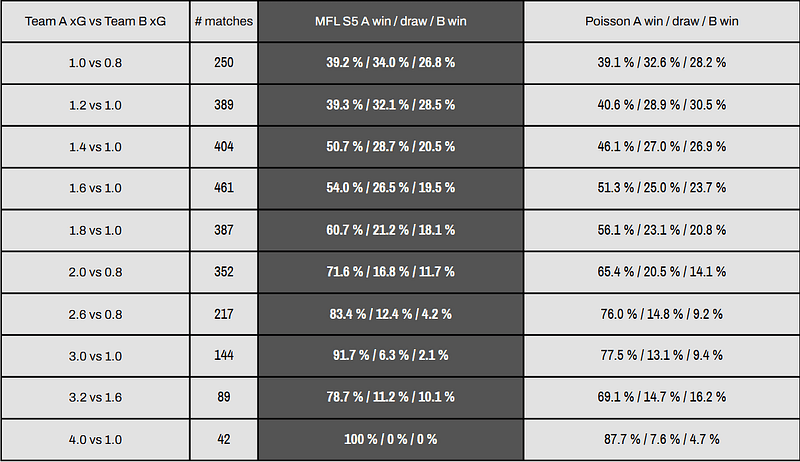
Task: Select the '1.4 vs 1.0' matchup cell
Action: [96, 147]
